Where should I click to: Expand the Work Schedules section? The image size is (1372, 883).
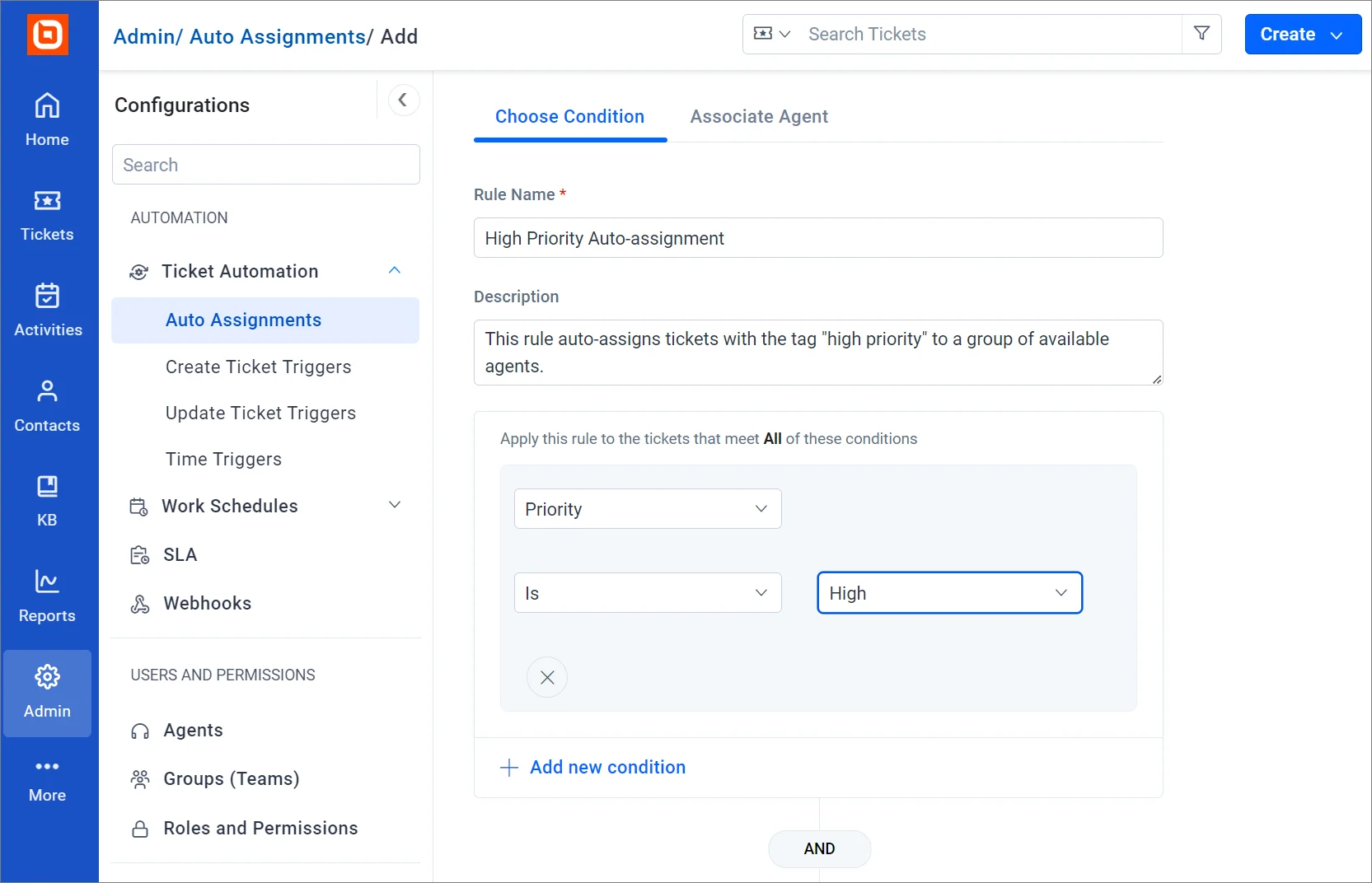tap(395, 506)
